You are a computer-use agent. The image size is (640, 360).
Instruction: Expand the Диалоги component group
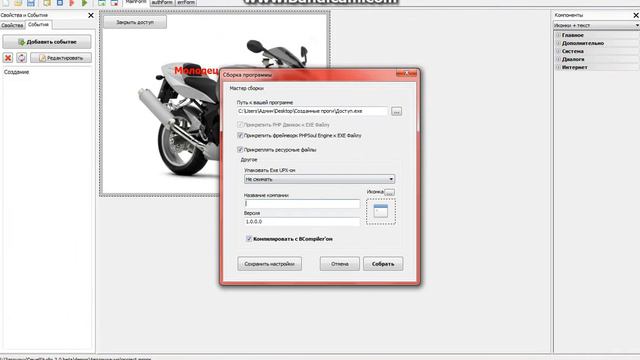[x=558, y=59]
